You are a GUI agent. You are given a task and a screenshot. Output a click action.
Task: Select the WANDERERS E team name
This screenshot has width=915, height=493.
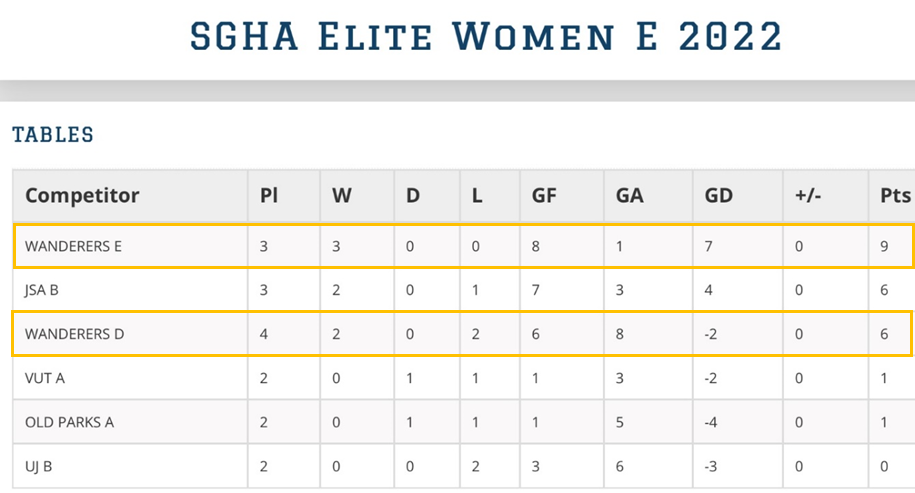pyautogui.click(x=74, y=246)
